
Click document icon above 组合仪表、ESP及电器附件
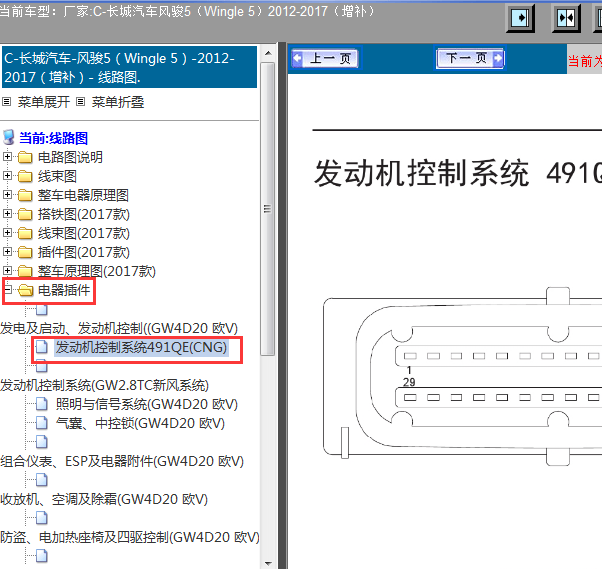[x=41, y=442]
